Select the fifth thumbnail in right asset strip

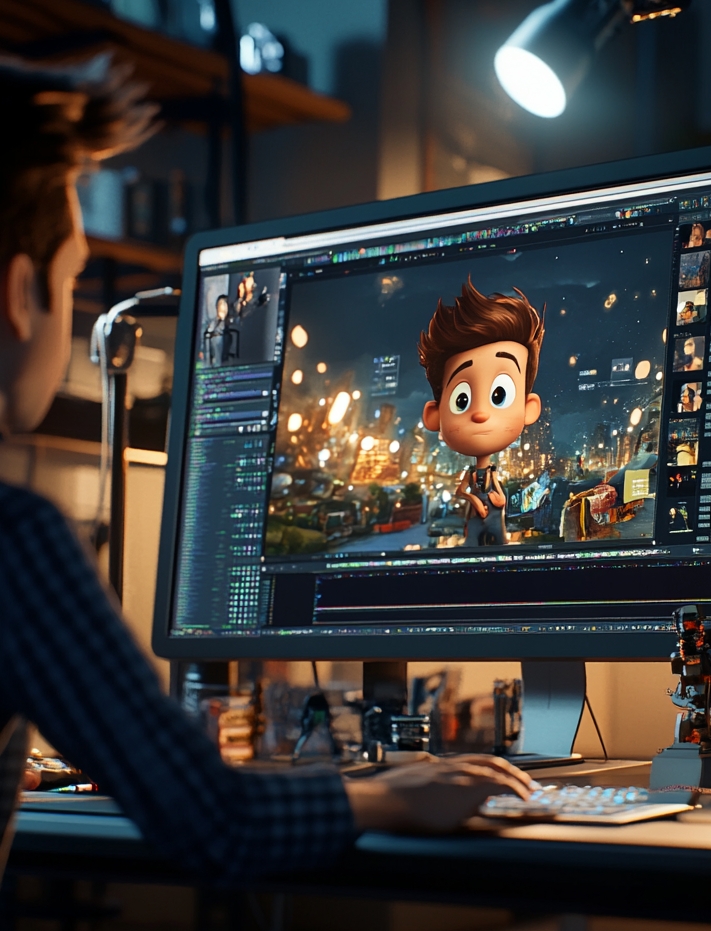[x=690, y=397]
